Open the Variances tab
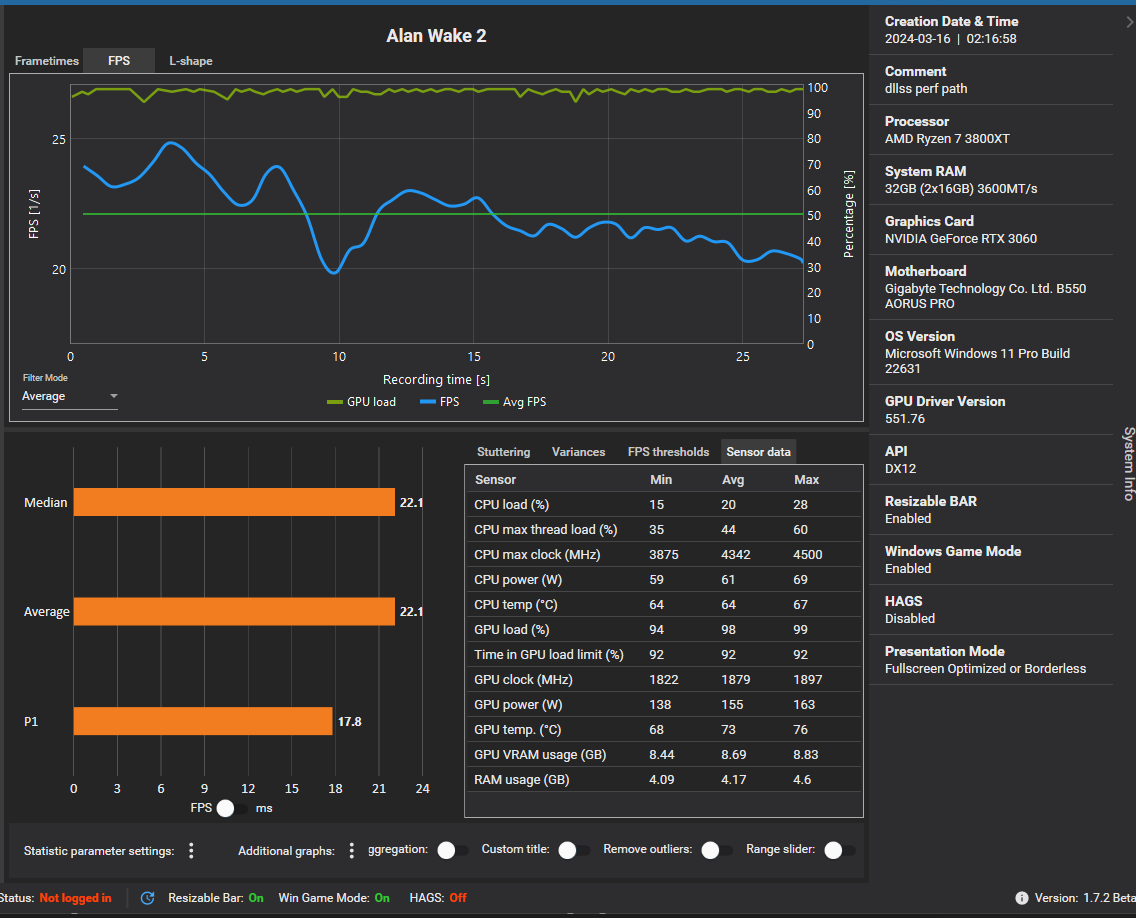Image resolution: width=1136 pixels, height=918 pixels. pyautogui.click(x=578, y=451)
